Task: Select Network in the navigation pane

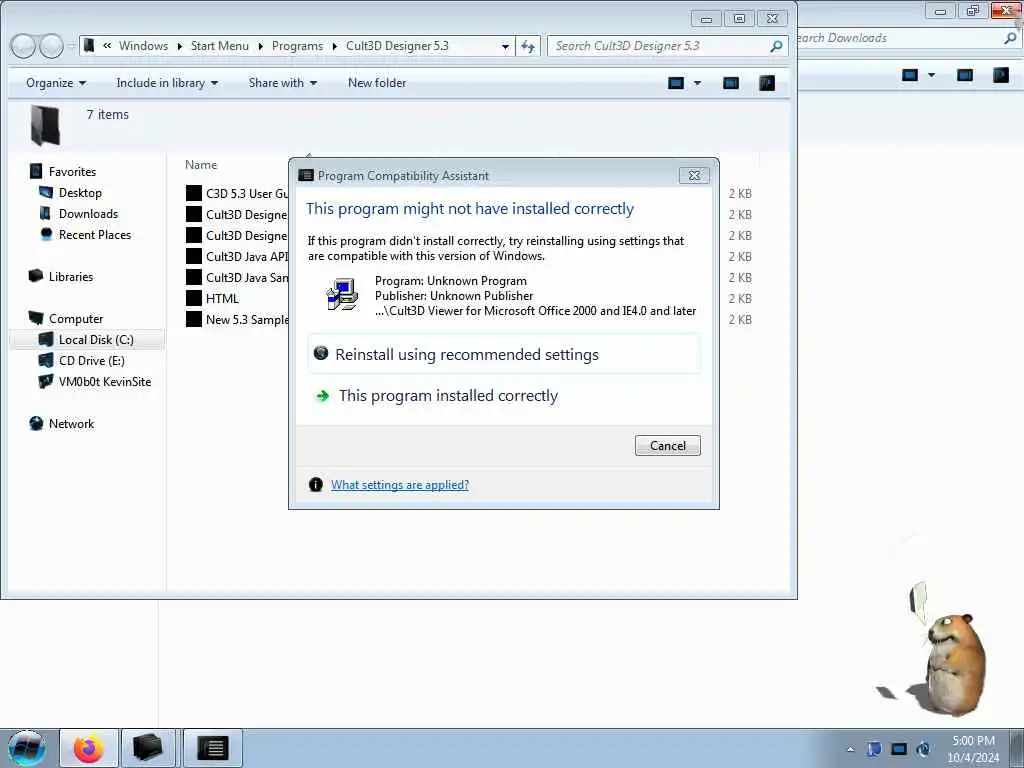Action: [x=71, y=424]
